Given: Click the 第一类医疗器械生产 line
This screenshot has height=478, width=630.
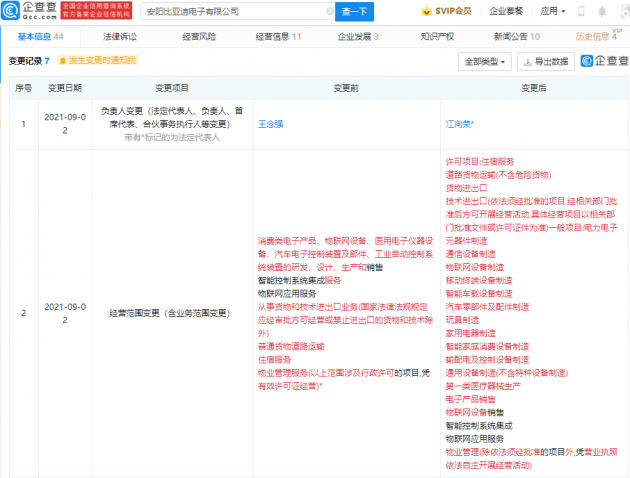Looking at the screenshot, I should point(483,386).
